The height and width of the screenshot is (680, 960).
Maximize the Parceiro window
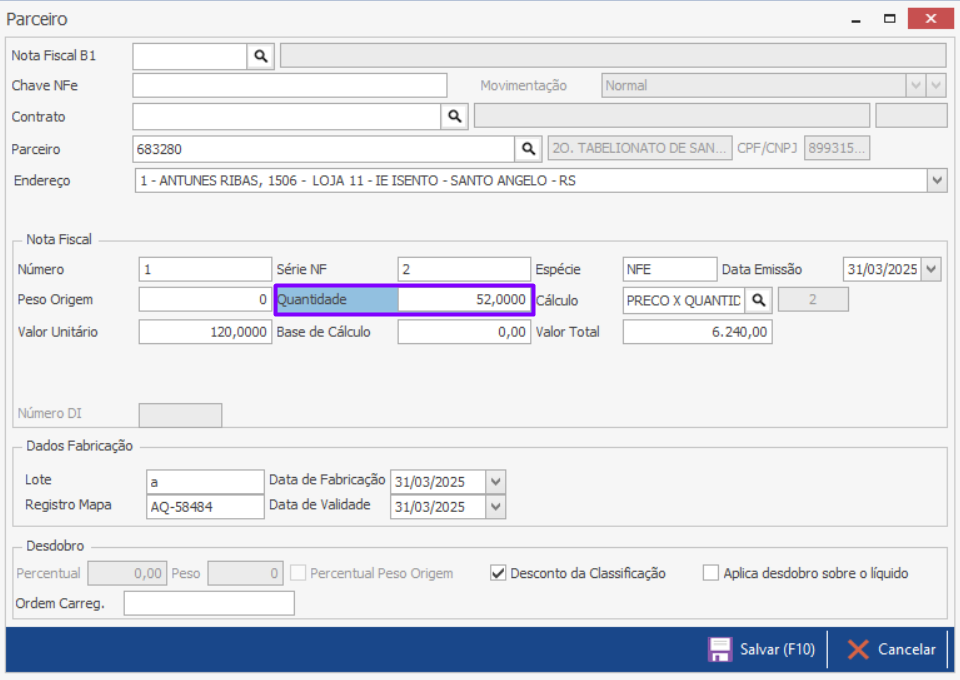890,19
